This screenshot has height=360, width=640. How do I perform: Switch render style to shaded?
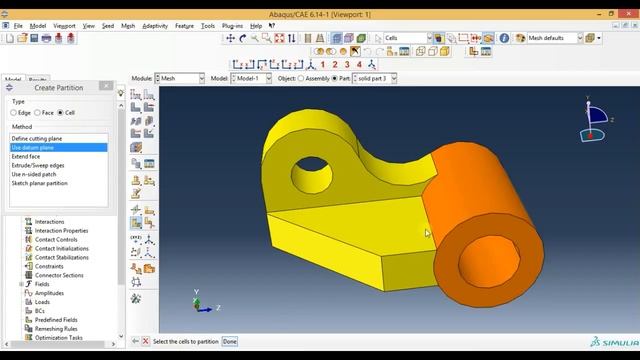point(361,38)
